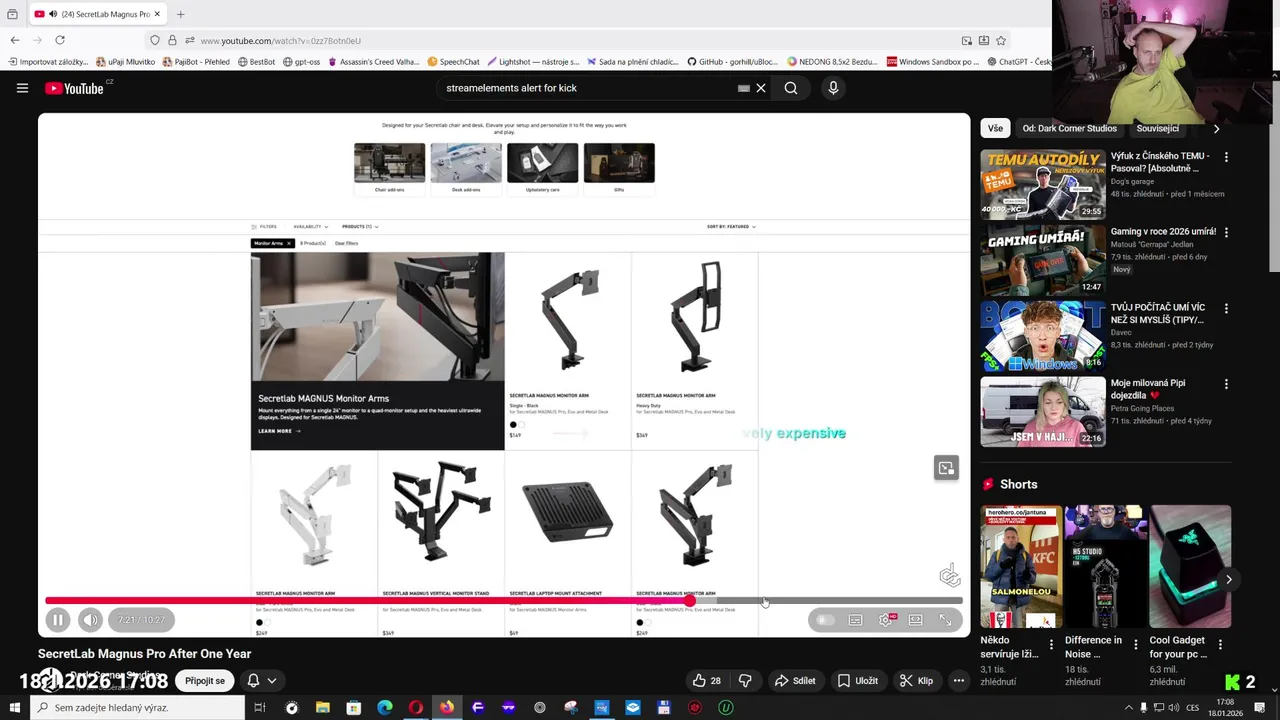Image resolution: width=1280 pixels, height=720 pixels.
Task: Dislike the video with thumbs down
Action: pyautogui.click(x=745, y=681)
